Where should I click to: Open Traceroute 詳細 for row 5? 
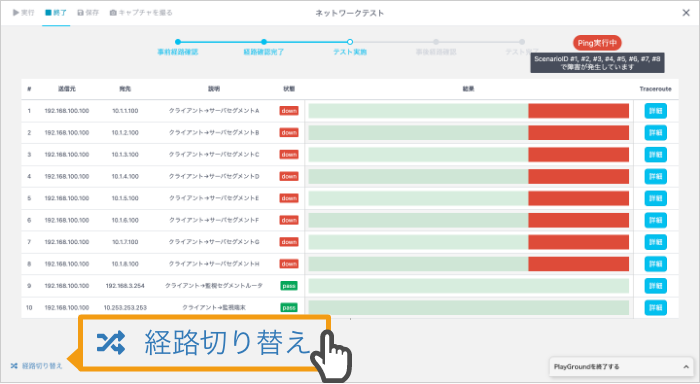pos(655,198)
